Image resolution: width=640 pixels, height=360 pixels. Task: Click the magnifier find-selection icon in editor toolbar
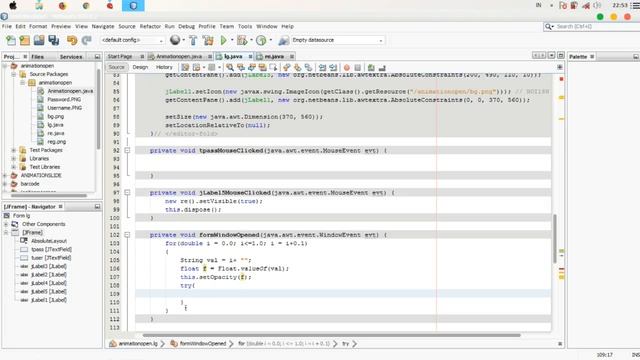click(x=230, y=67)
